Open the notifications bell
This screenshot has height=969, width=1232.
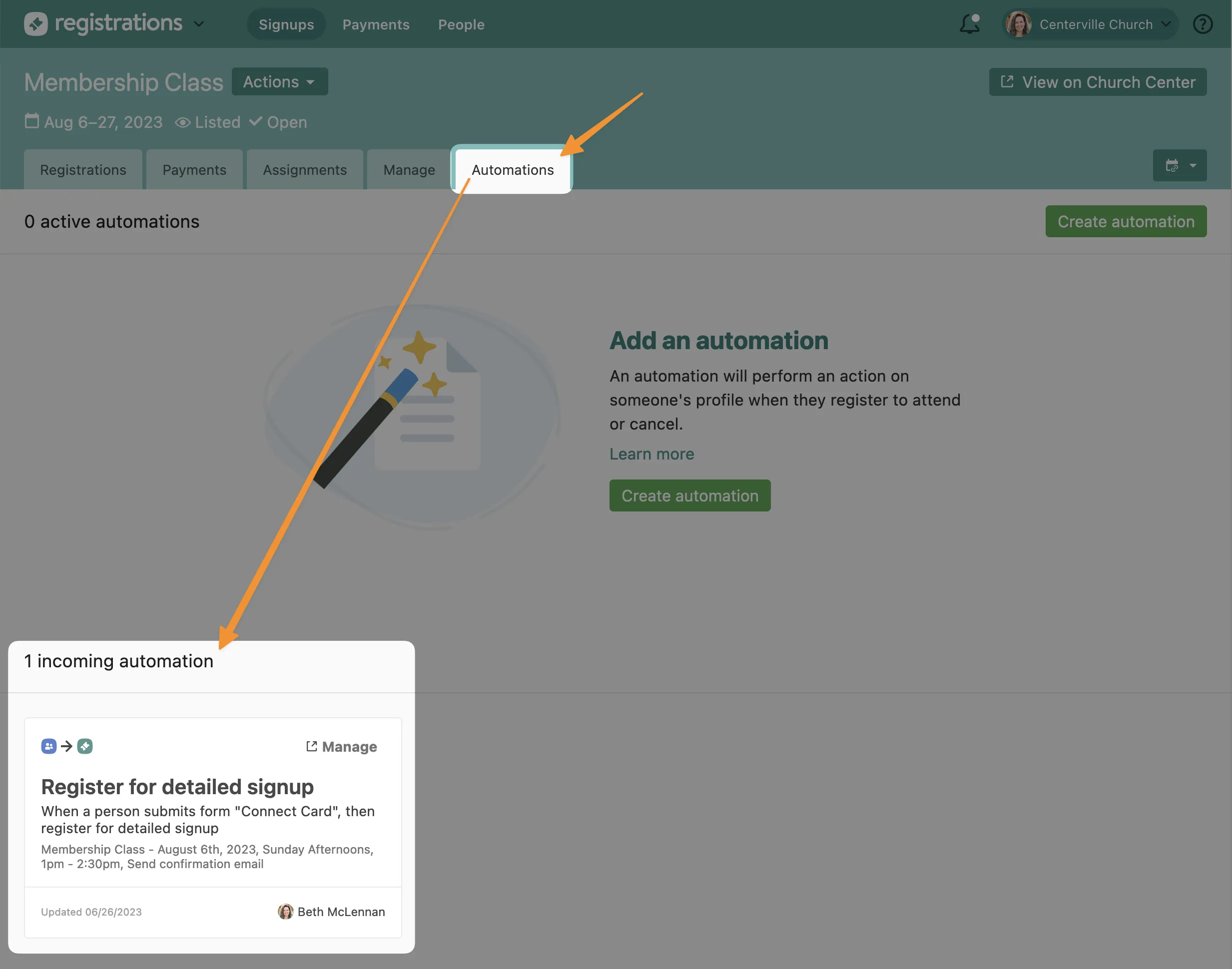click(969, 24)
